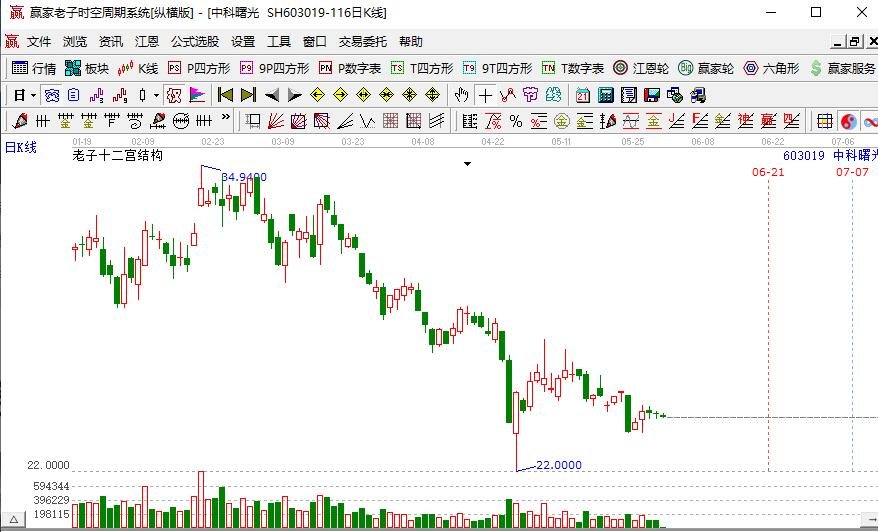Open the 9T四方形 tool
Image resolution: width=878 pixels, height=532 pixels.
(497, 68)
